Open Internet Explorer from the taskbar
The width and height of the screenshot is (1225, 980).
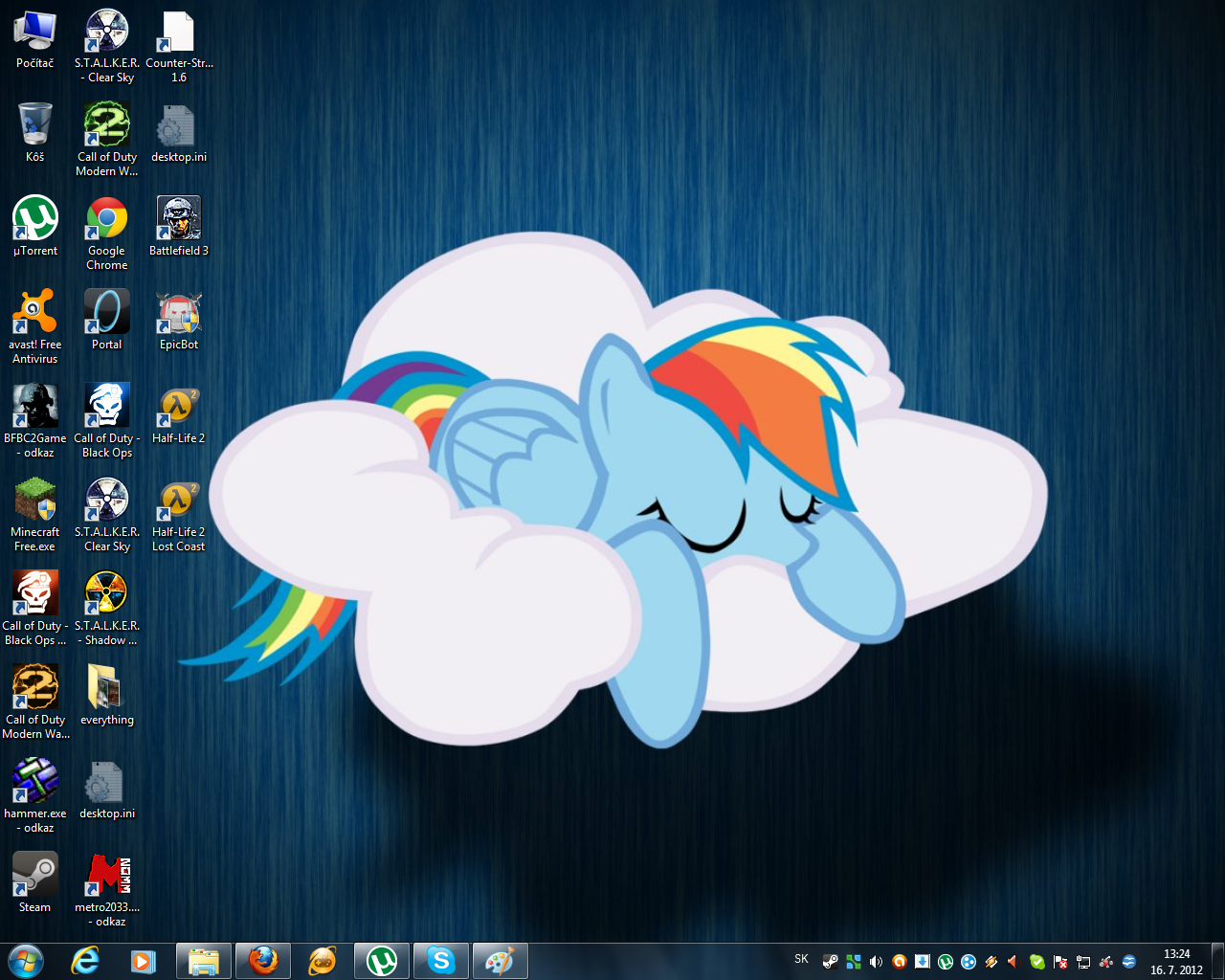point(85,961)
